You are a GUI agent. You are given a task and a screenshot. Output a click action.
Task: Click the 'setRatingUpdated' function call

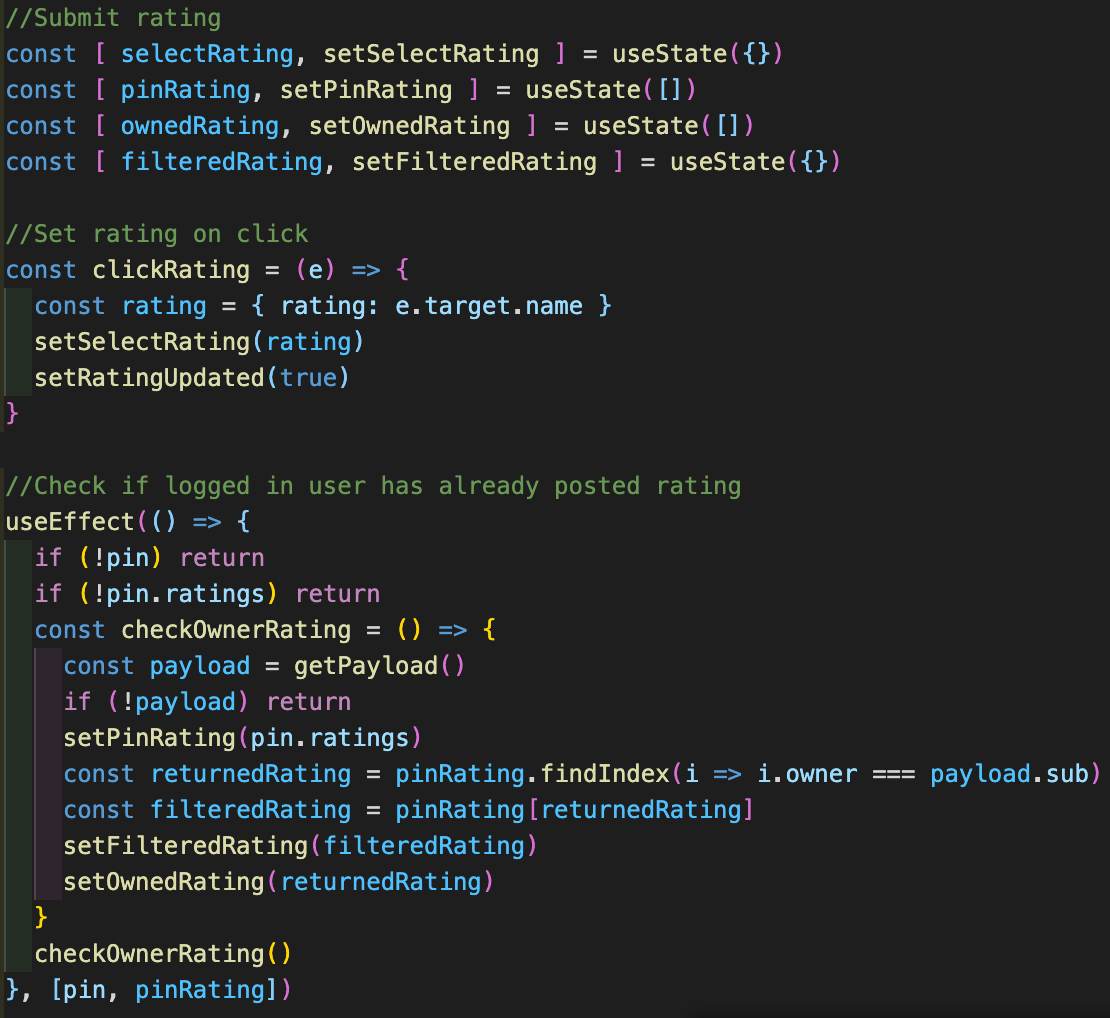point(149,378)
